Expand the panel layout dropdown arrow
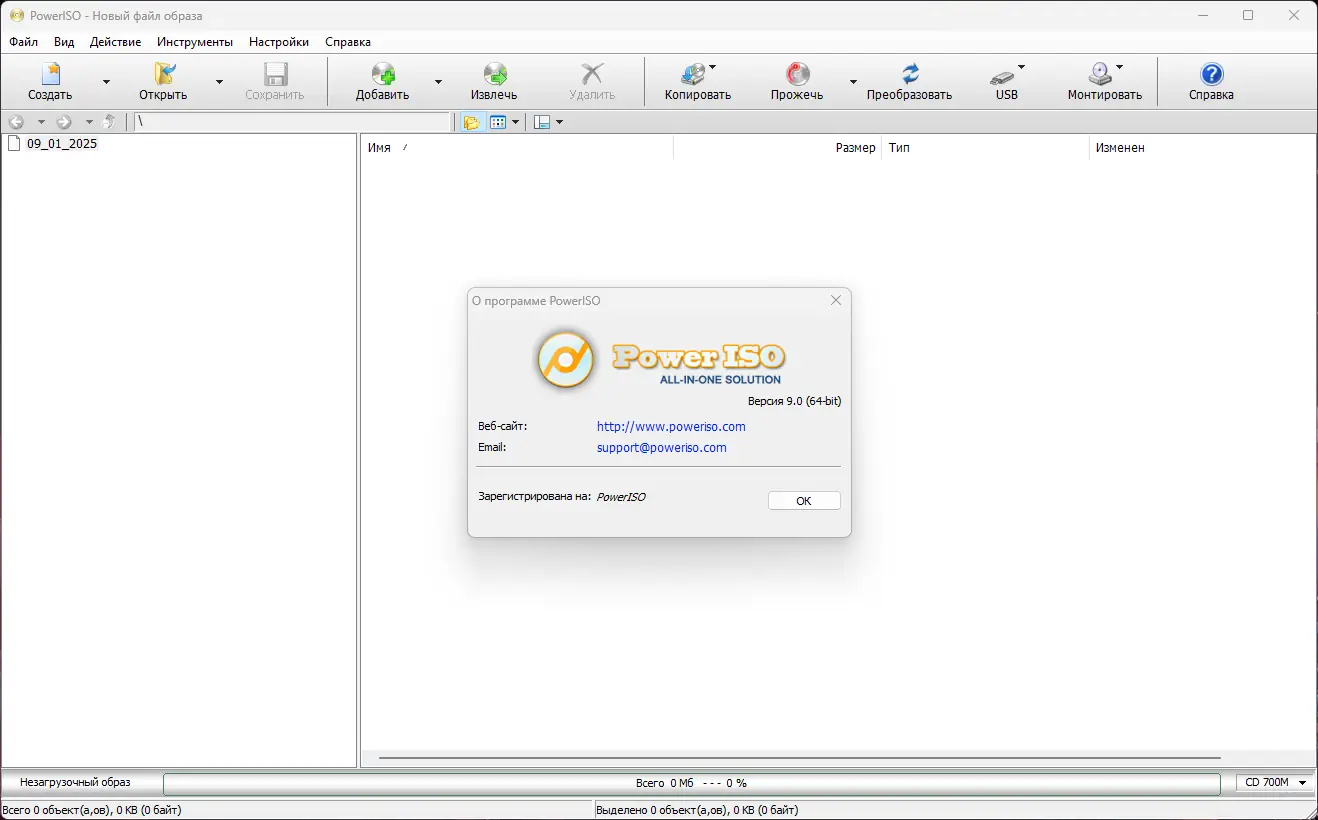 (x=559, y=122)
